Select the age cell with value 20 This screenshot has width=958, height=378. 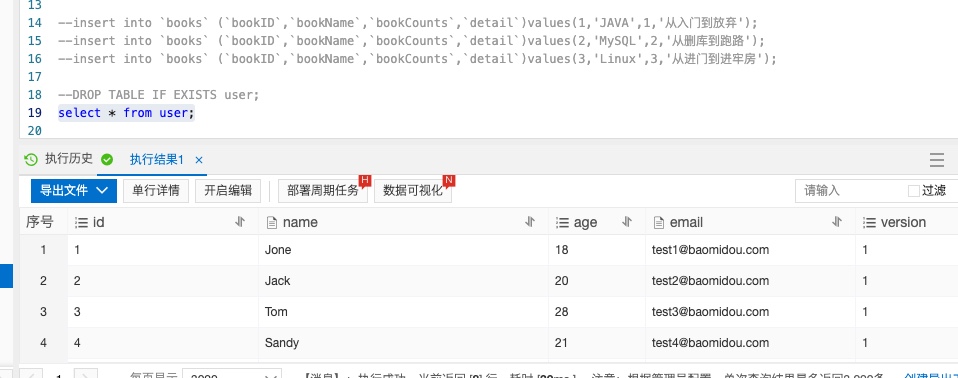(x=597, y=281)
